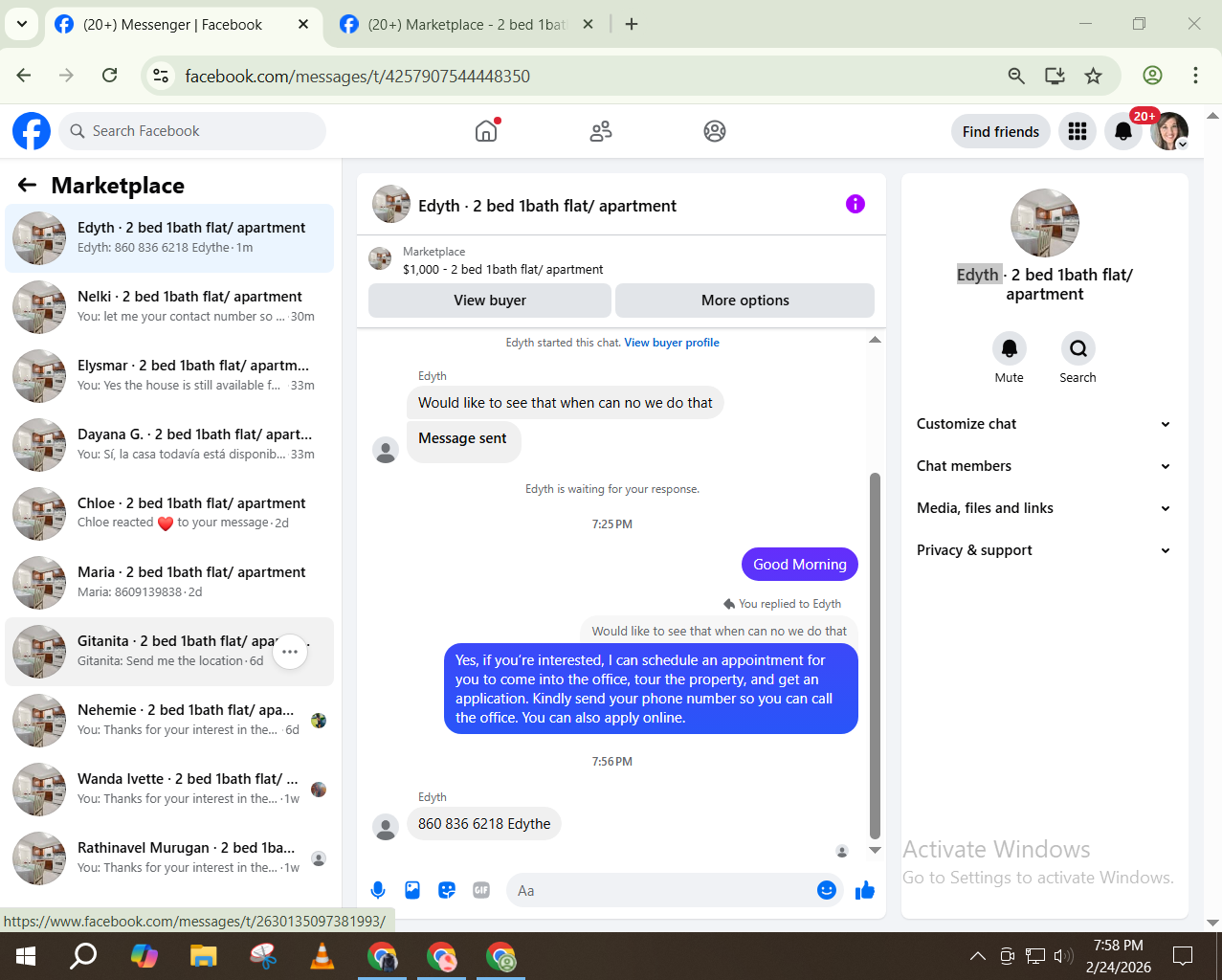
Task: Click the Good Morning message bubble
Action: coord(800,565)
